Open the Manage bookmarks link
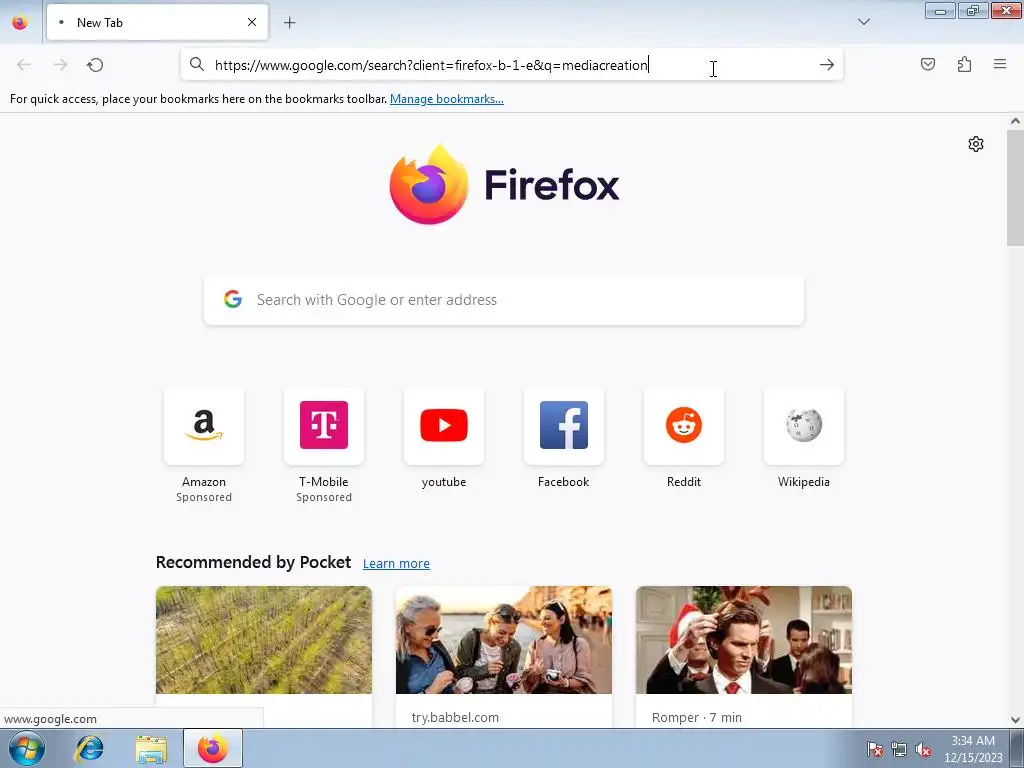This screenshot has height=768, width=1024. pos(447,99)
